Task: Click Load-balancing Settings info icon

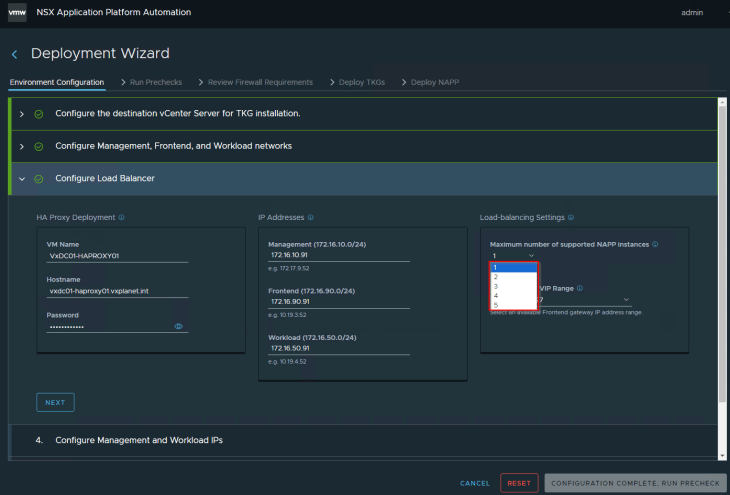Action: [x=571, y=217]
